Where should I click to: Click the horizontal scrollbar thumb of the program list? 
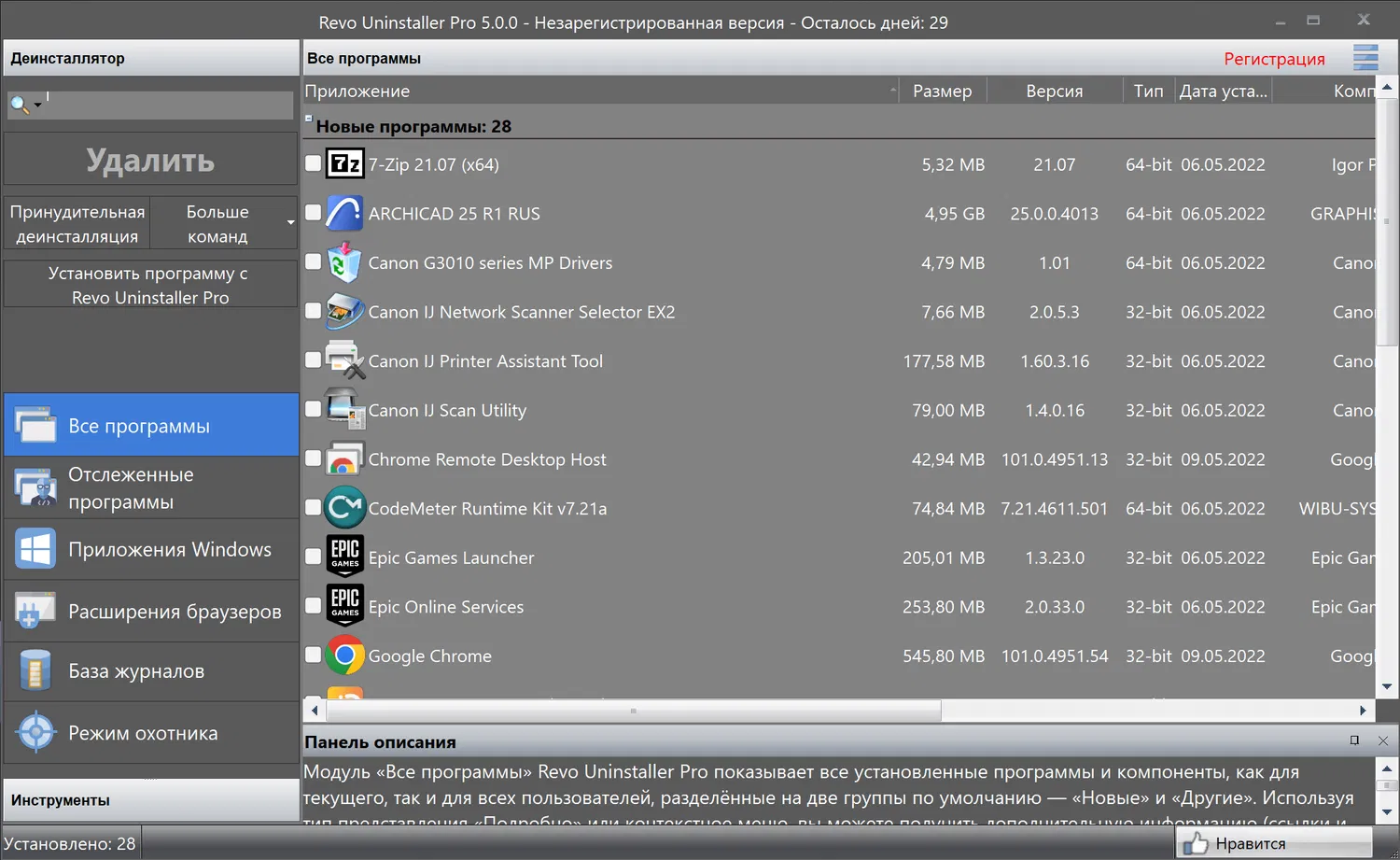633,711
